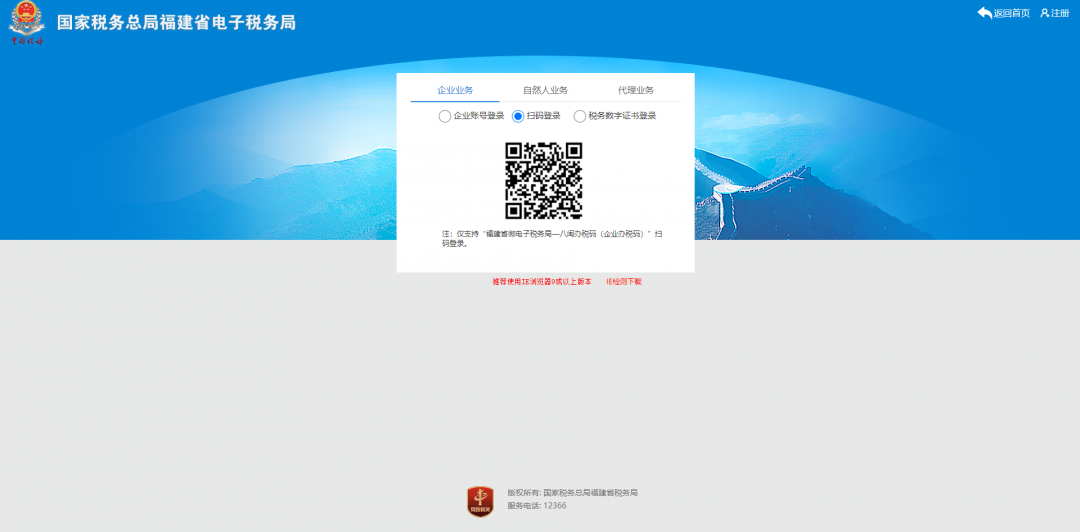Image resolution: width=1080 pixels, height=532 pixels.
Task: Click the red browser recommendation text
Action: click(542, 282)
